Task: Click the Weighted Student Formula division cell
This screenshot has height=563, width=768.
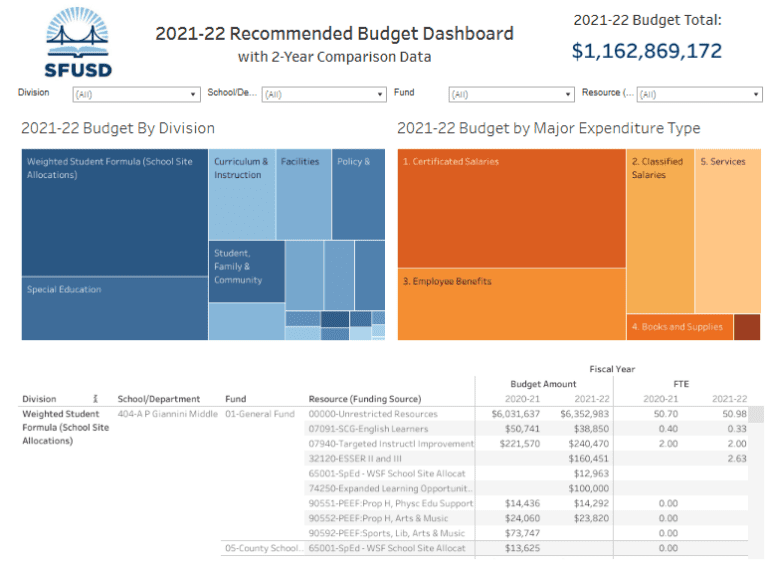Action: click(66, 427)
